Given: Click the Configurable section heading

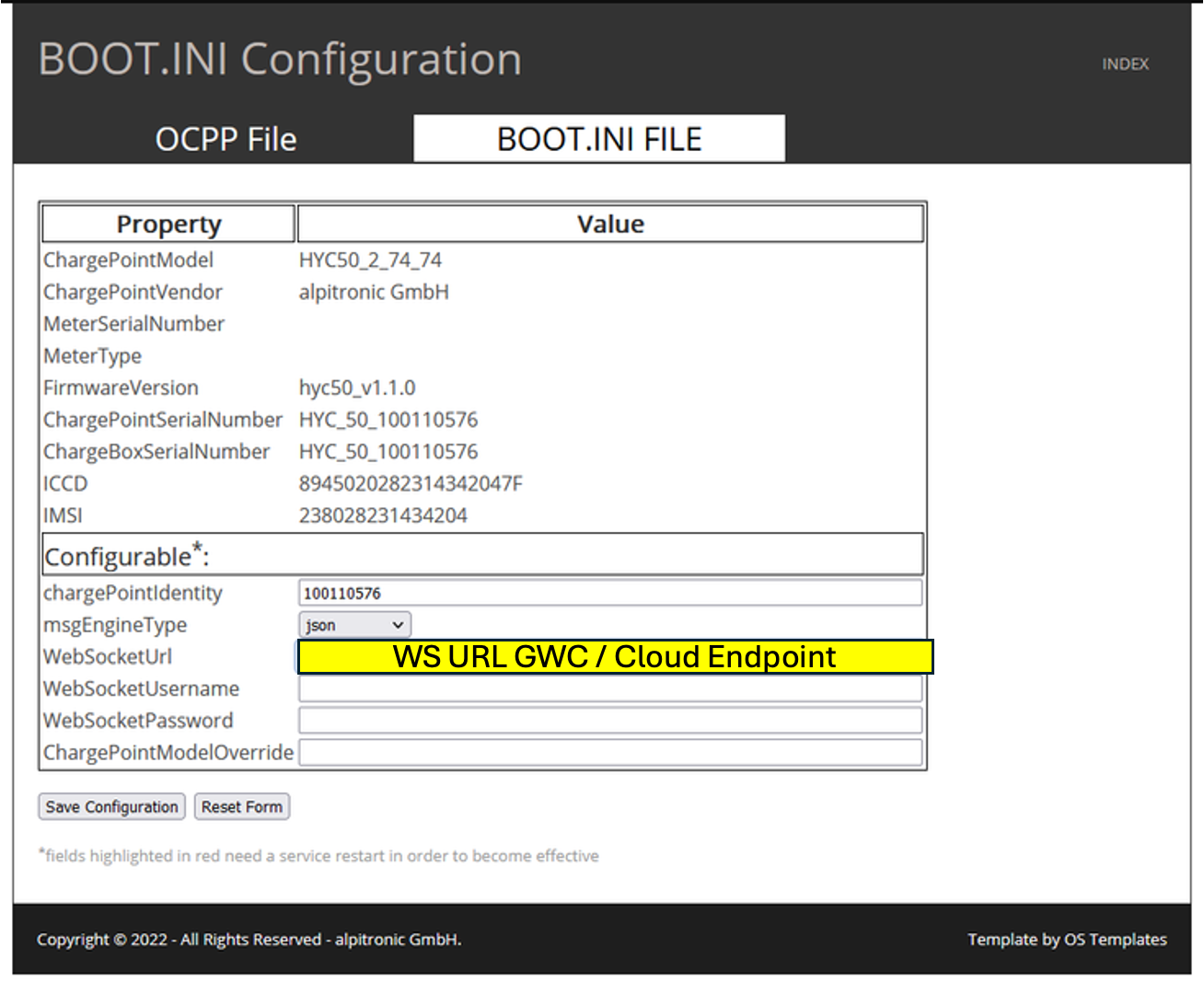Looking at the screenshot, I should pos(127,556).
